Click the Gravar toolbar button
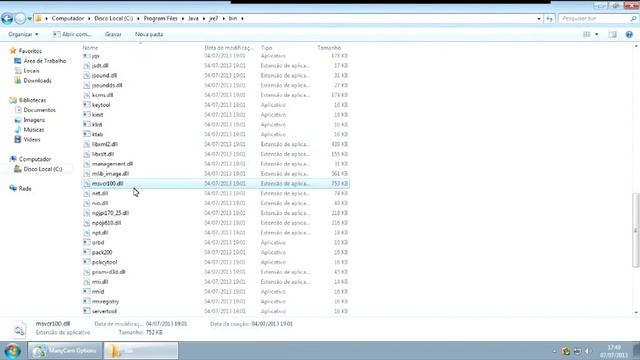The image size is (640, 360). click(x=113, y=34)
